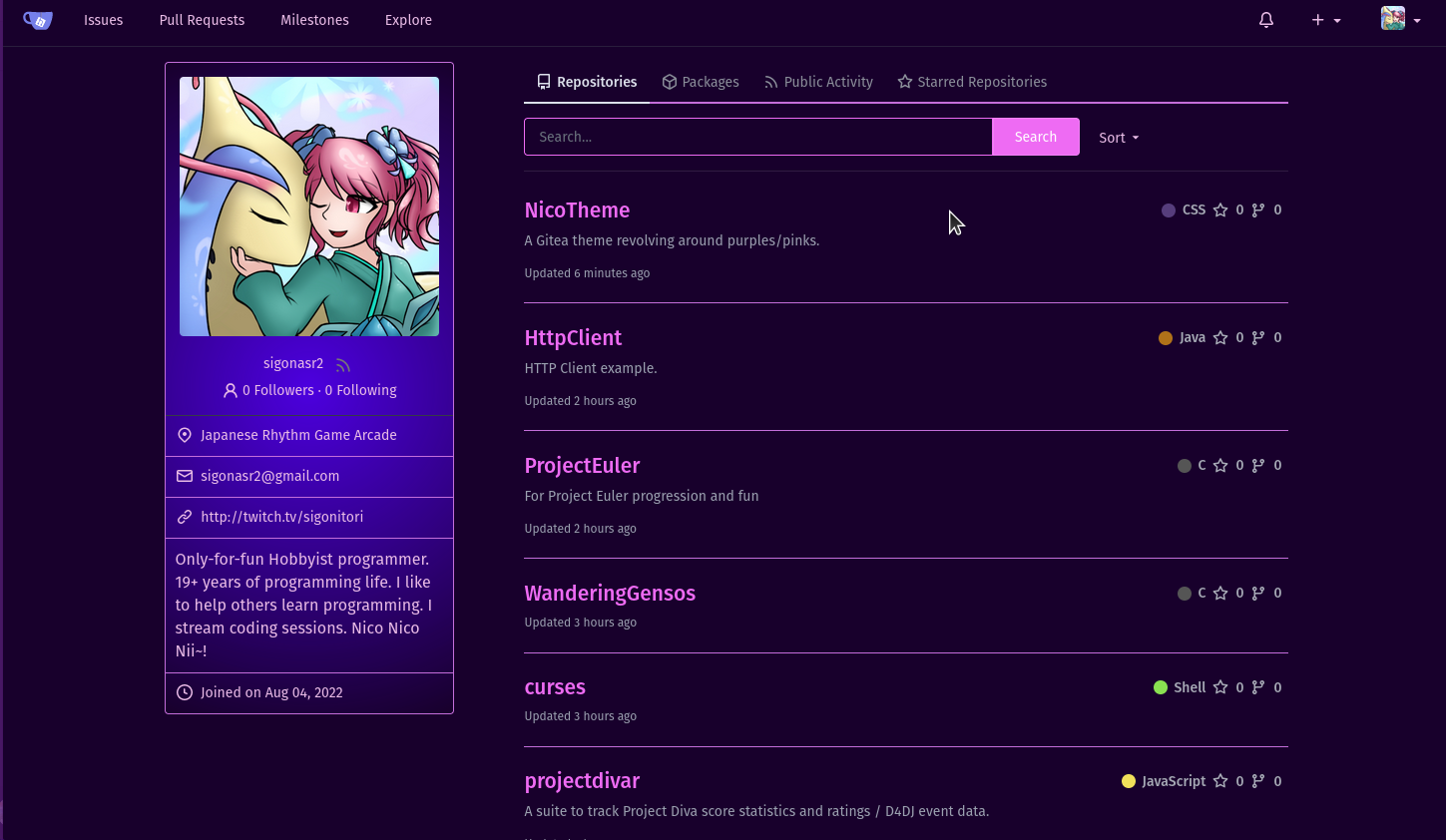Click the star icon on ProjectEuler row

point(1220,466)
